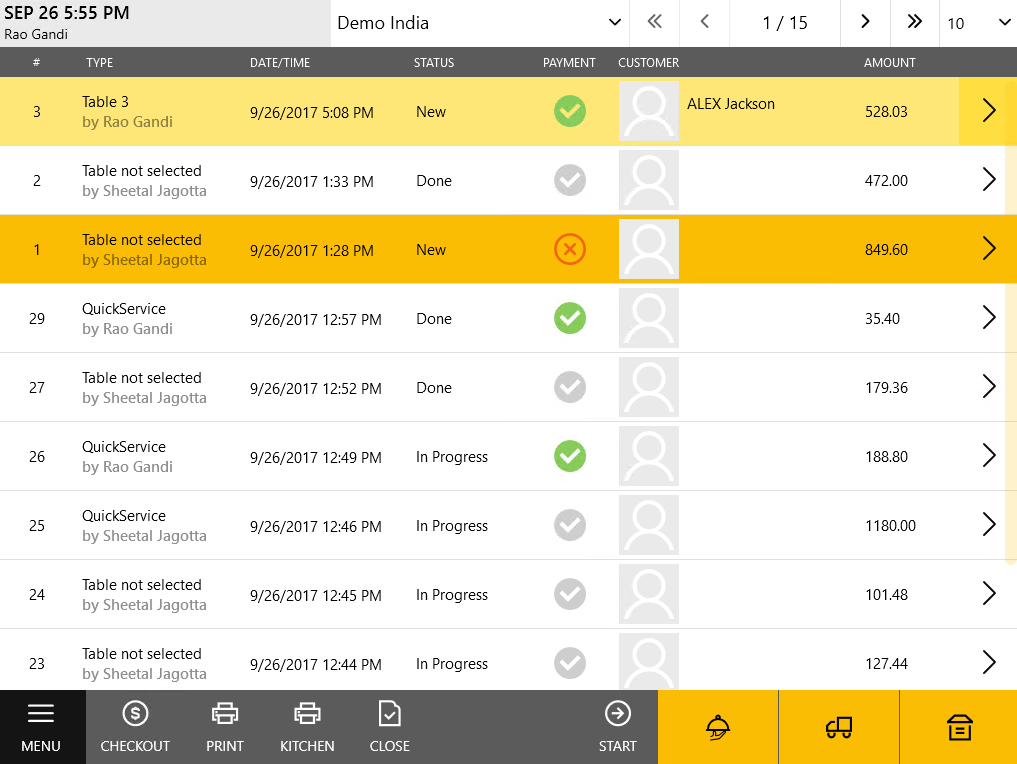Toggle green payment check for order 3
The image size is (1017, 764).
pos(570,111)
